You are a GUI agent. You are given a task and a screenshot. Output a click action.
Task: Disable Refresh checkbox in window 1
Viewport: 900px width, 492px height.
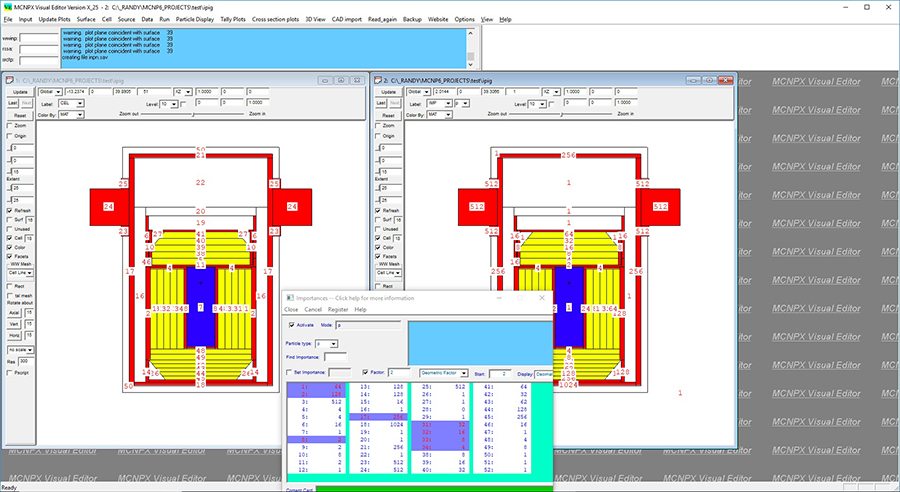point(10,211)
